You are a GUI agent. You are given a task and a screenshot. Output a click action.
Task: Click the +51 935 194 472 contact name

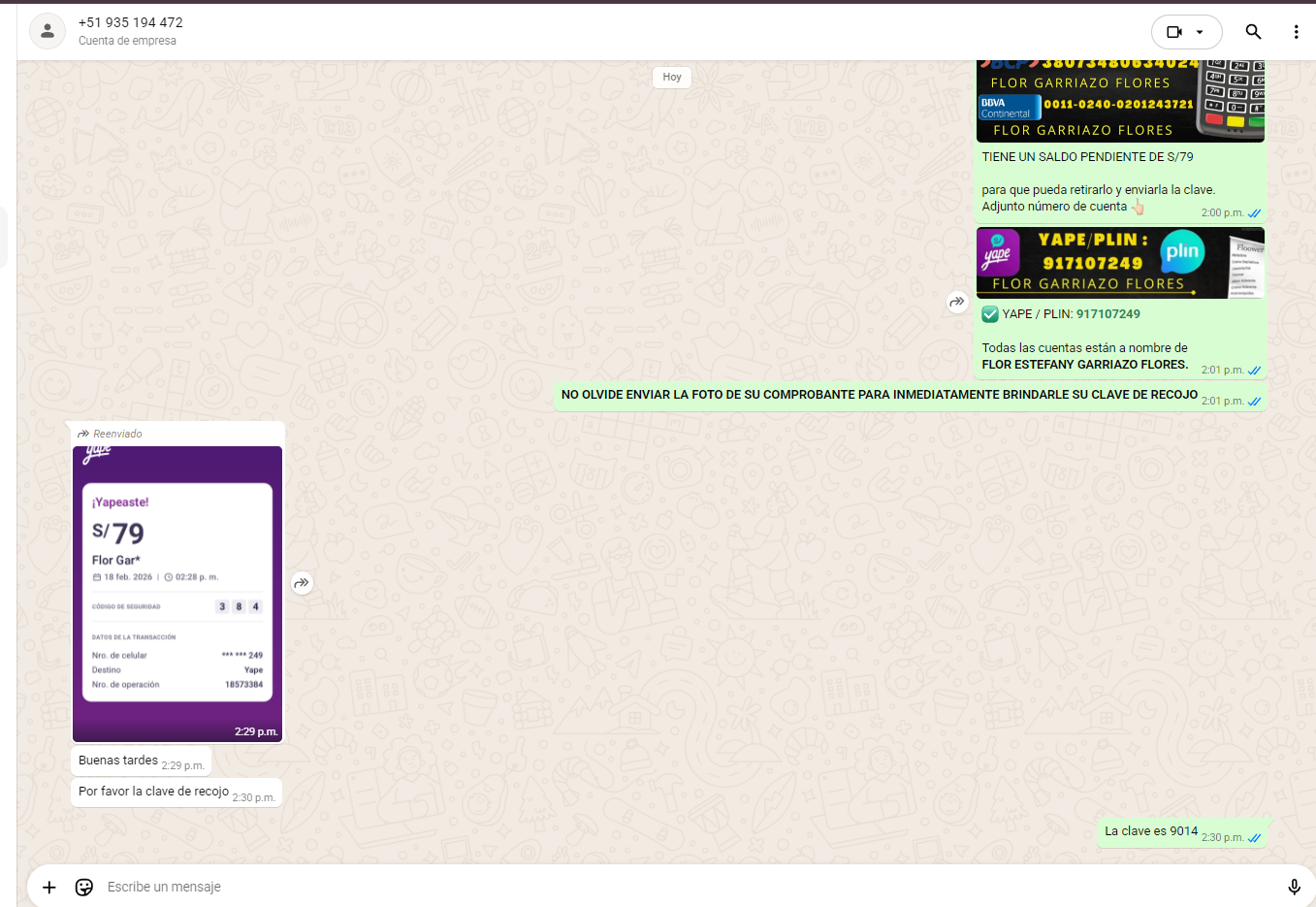[x=131, y=22]
